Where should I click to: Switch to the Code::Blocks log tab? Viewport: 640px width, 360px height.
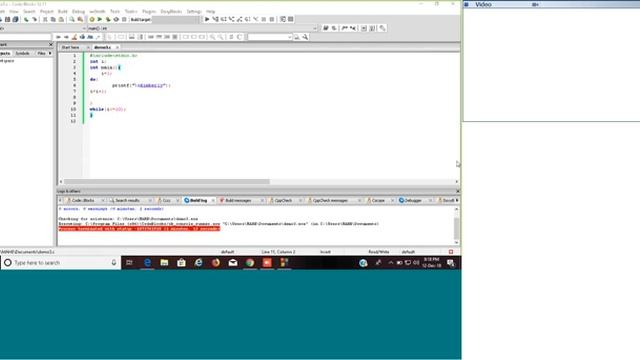pyautogui.click(x=83, y=200)
